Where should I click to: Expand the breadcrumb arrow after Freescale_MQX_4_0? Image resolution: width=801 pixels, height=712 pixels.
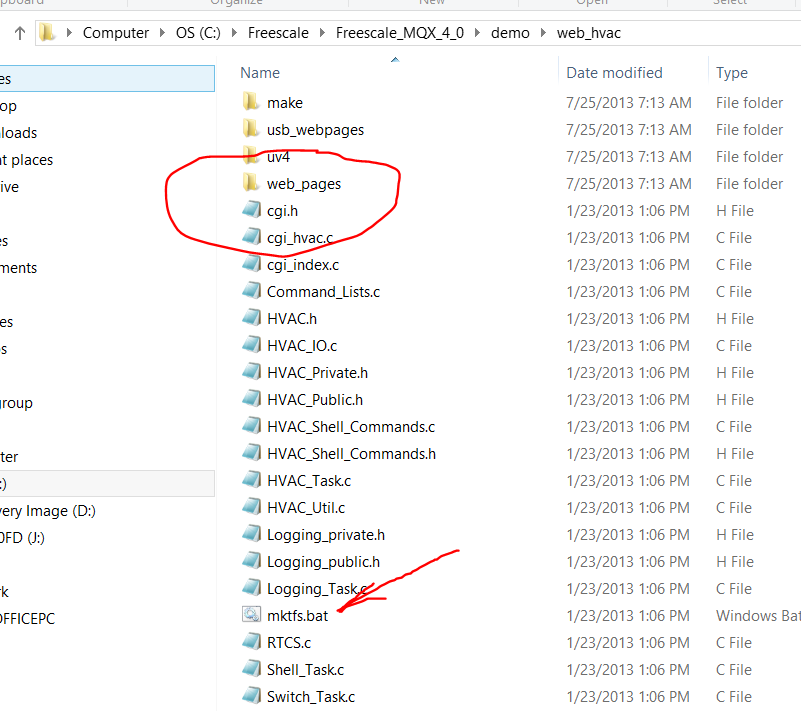click(478, 33)
